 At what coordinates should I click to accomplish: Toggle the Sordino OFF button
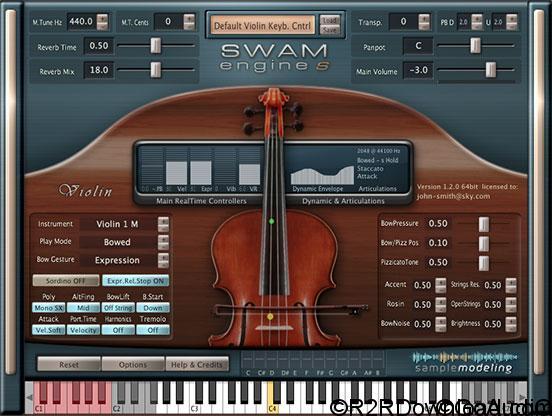66,281
